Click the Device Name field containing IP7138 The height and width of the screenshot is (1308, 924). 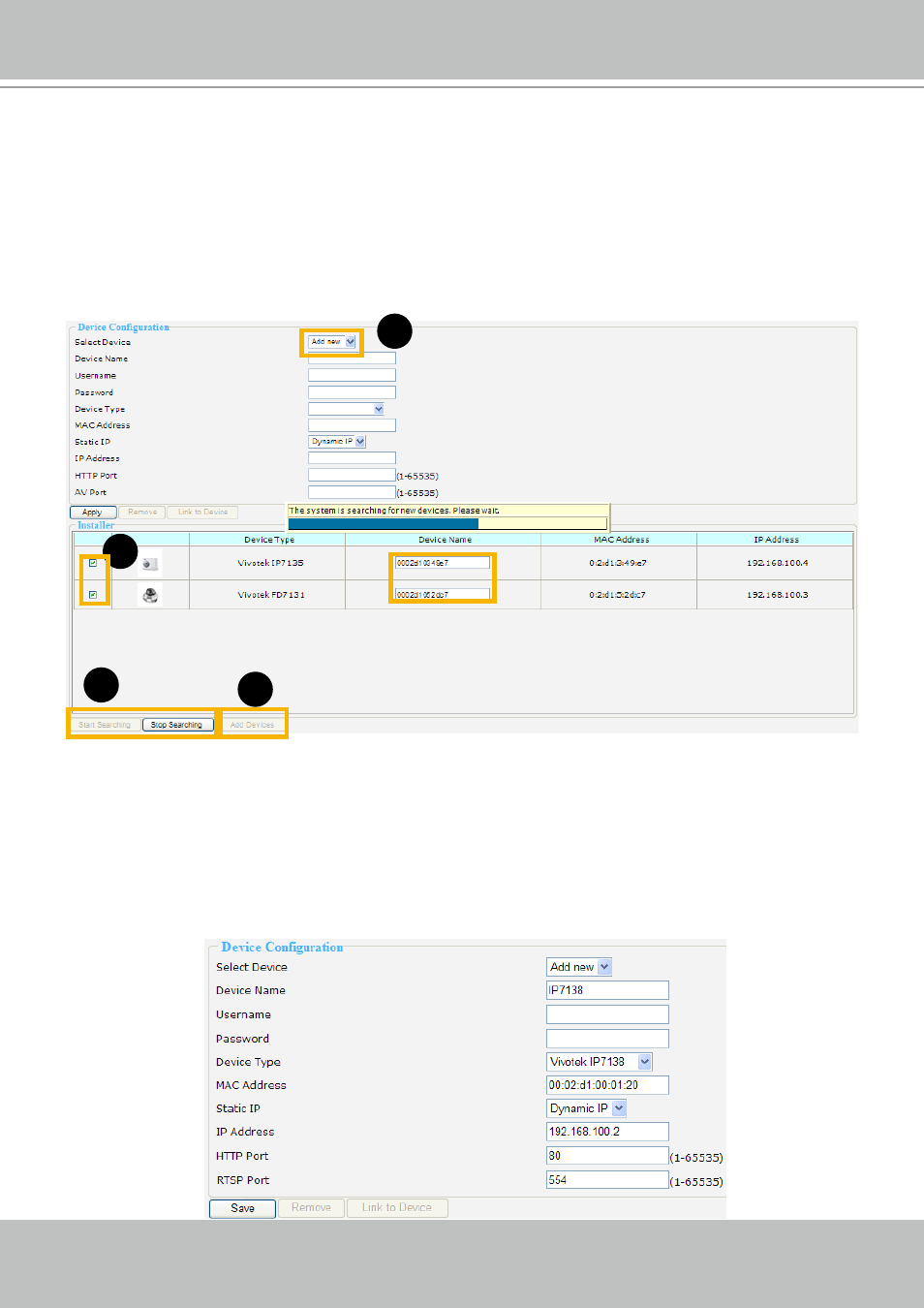[x=607, y=990]
